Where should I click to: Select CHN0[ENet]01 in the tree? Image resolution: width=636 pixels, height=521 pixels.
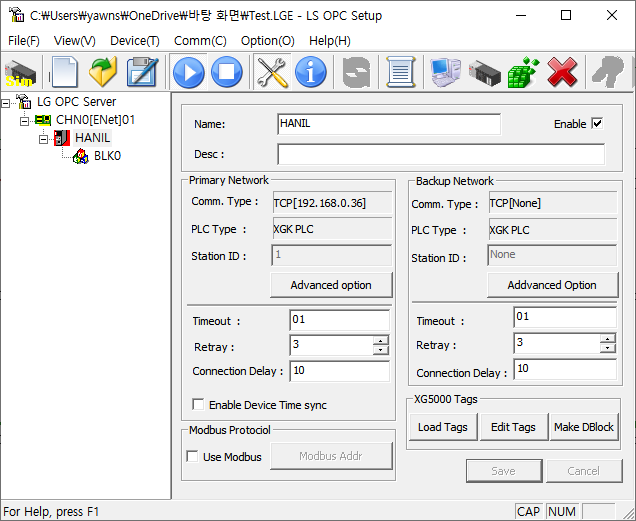(x=95, y=120)
